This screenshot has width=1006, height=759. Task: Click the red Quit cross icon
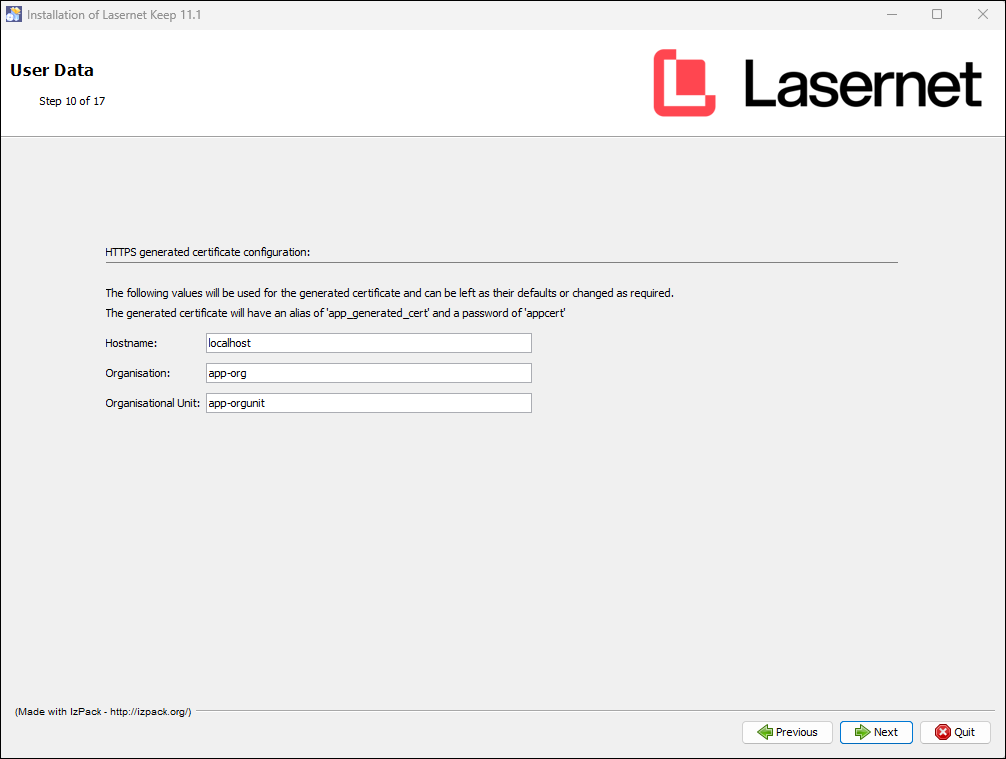942,732
